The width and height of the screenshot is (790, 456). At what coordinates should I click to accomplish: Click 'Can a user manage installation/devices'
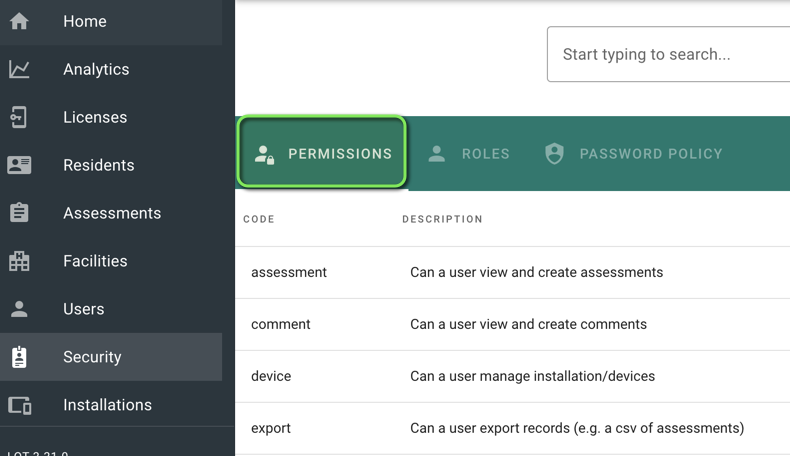click(x=533, y=376)
